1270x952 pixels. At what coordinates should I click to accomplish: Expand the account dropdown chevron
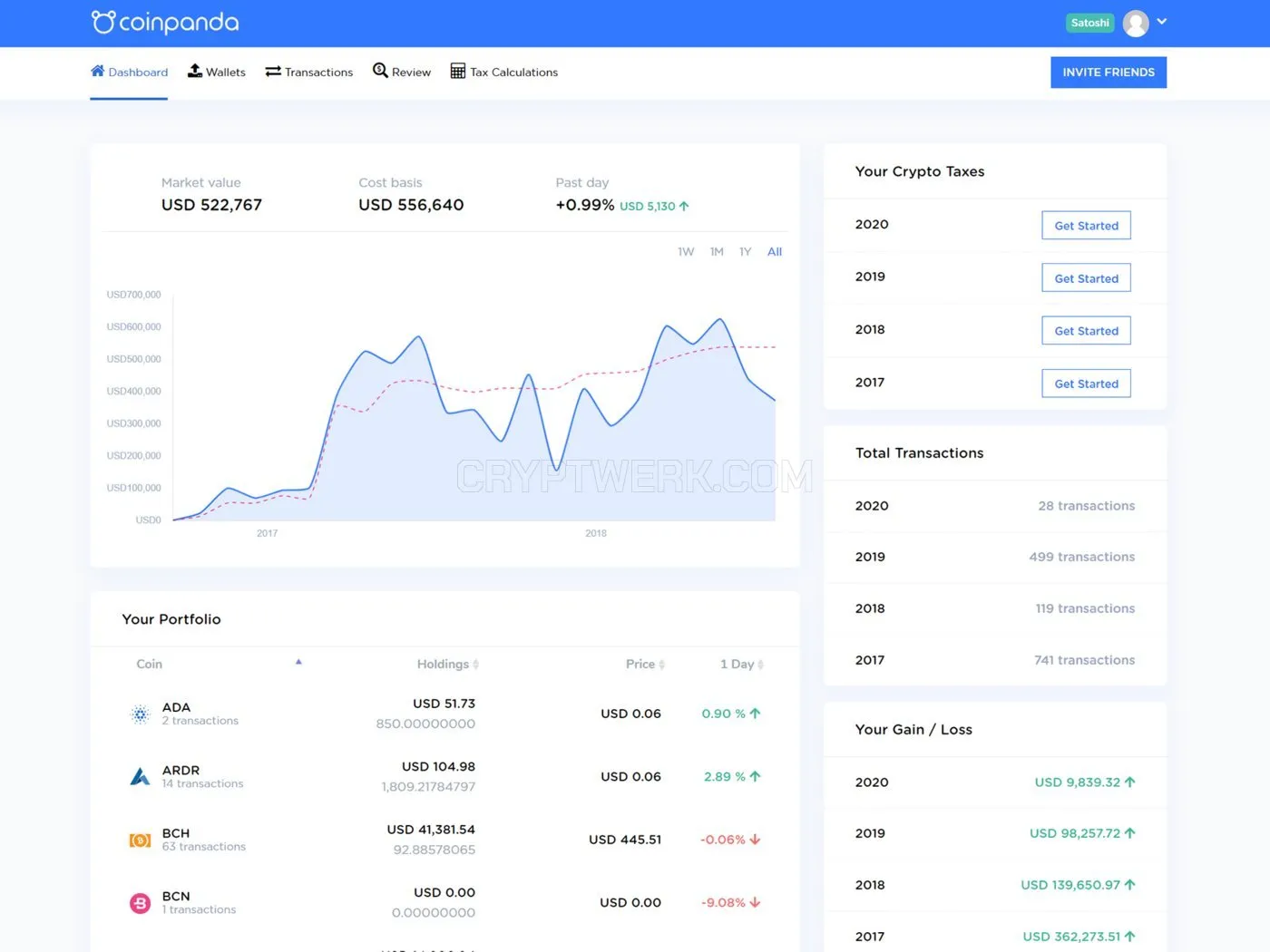pos(1162,22)
